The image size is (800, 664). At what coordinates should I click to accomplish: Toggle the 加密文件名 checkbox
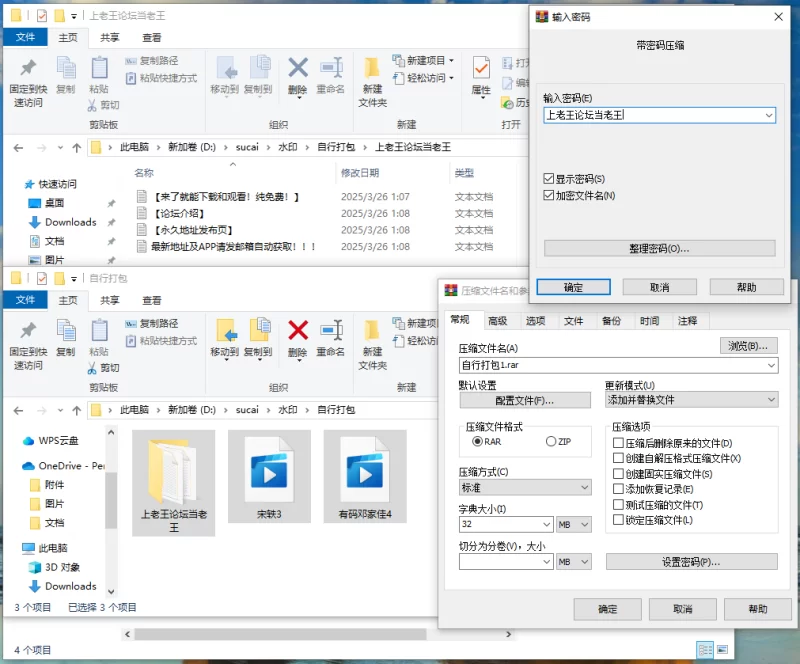click(x=548, y=195)
